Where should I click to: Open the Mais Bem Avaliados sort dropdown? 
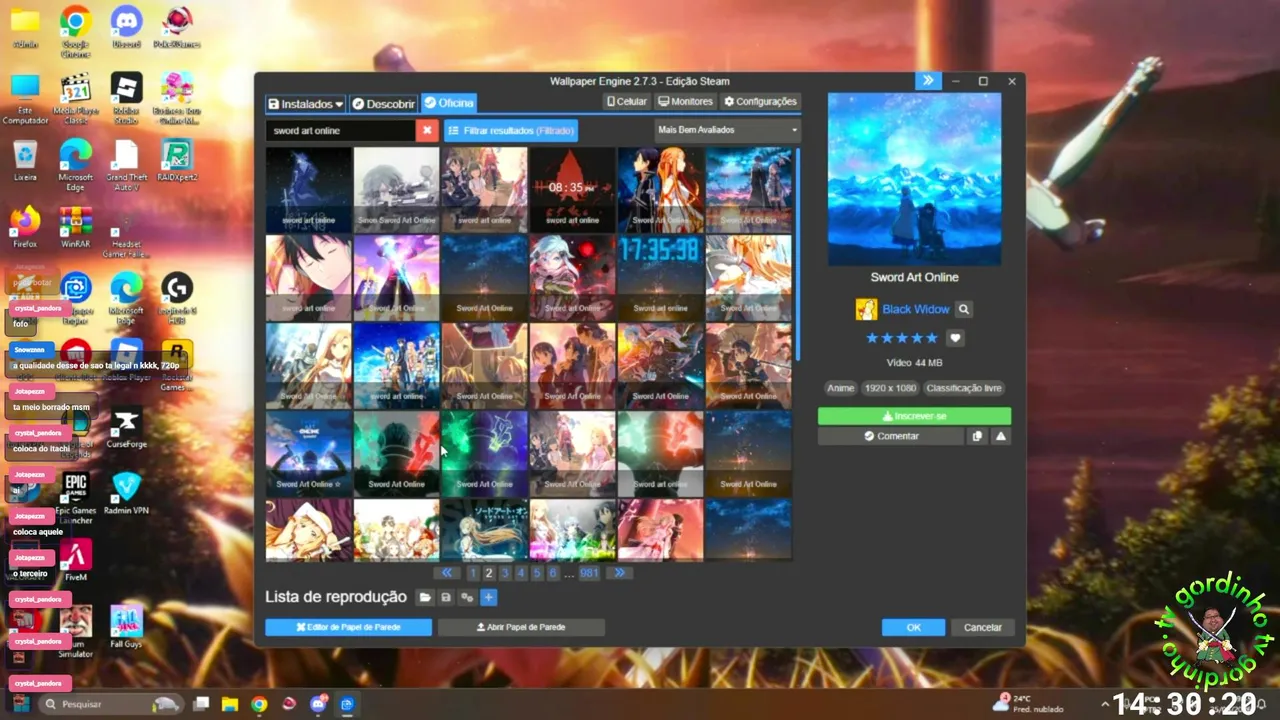point(727,130)
